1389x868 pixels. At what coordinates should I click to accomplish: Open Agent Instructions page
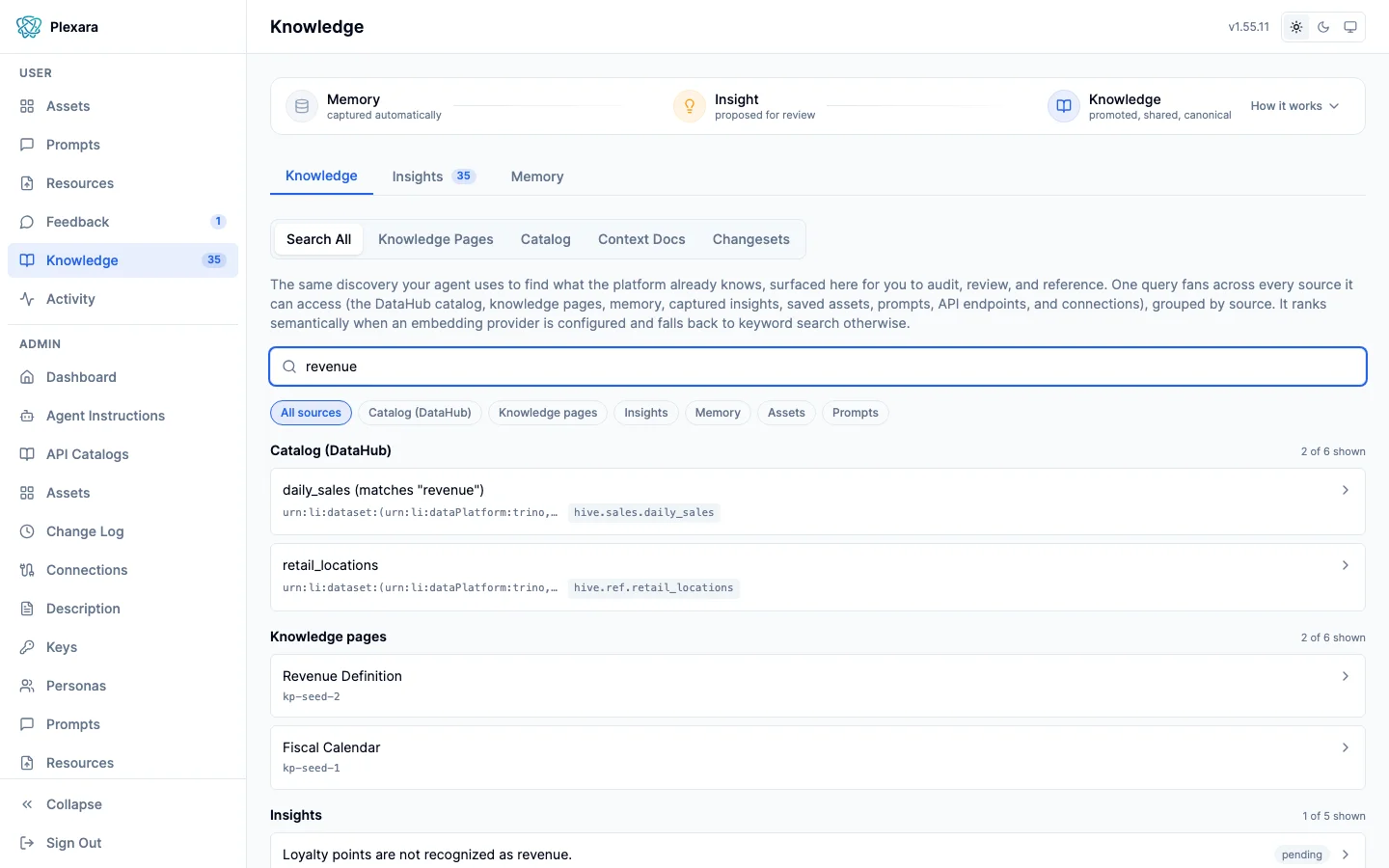[123, 416]
